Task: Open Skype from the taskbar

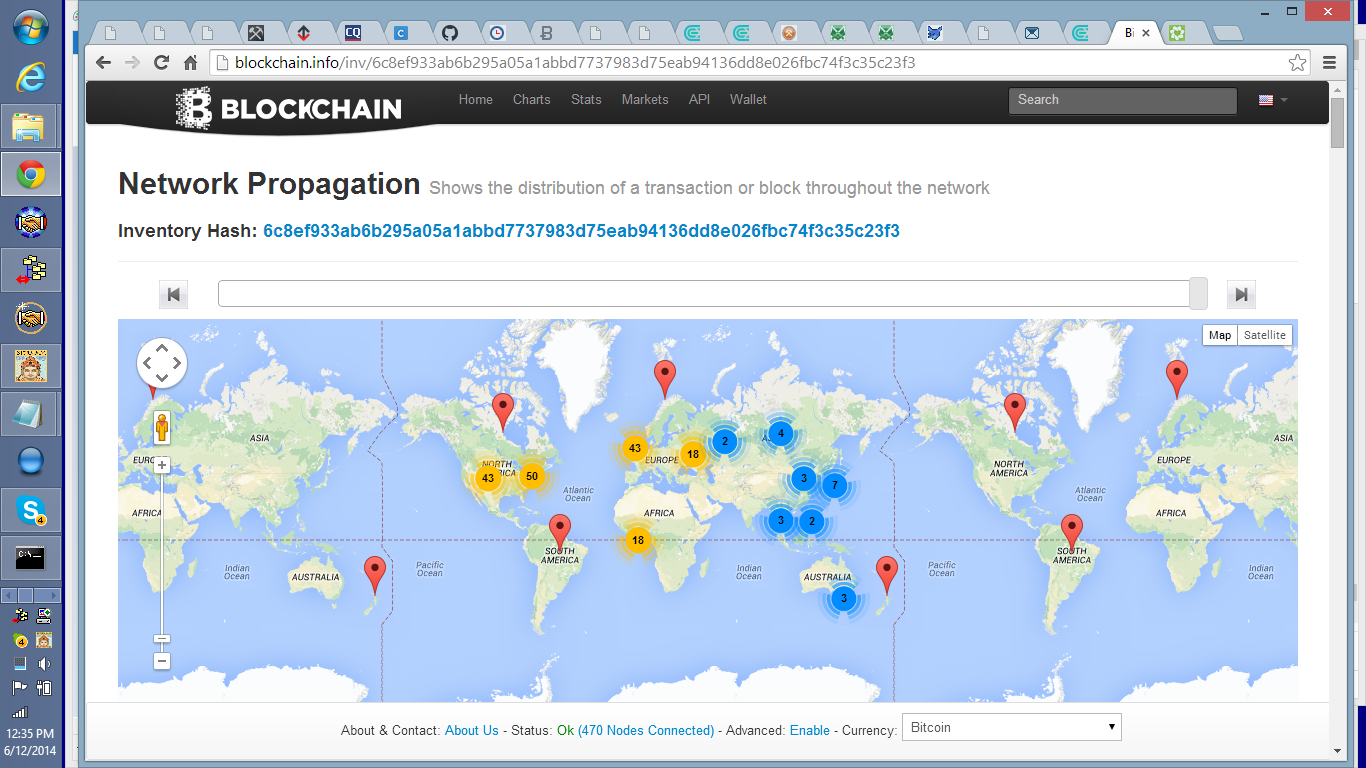Action: [x=31, y=510]
